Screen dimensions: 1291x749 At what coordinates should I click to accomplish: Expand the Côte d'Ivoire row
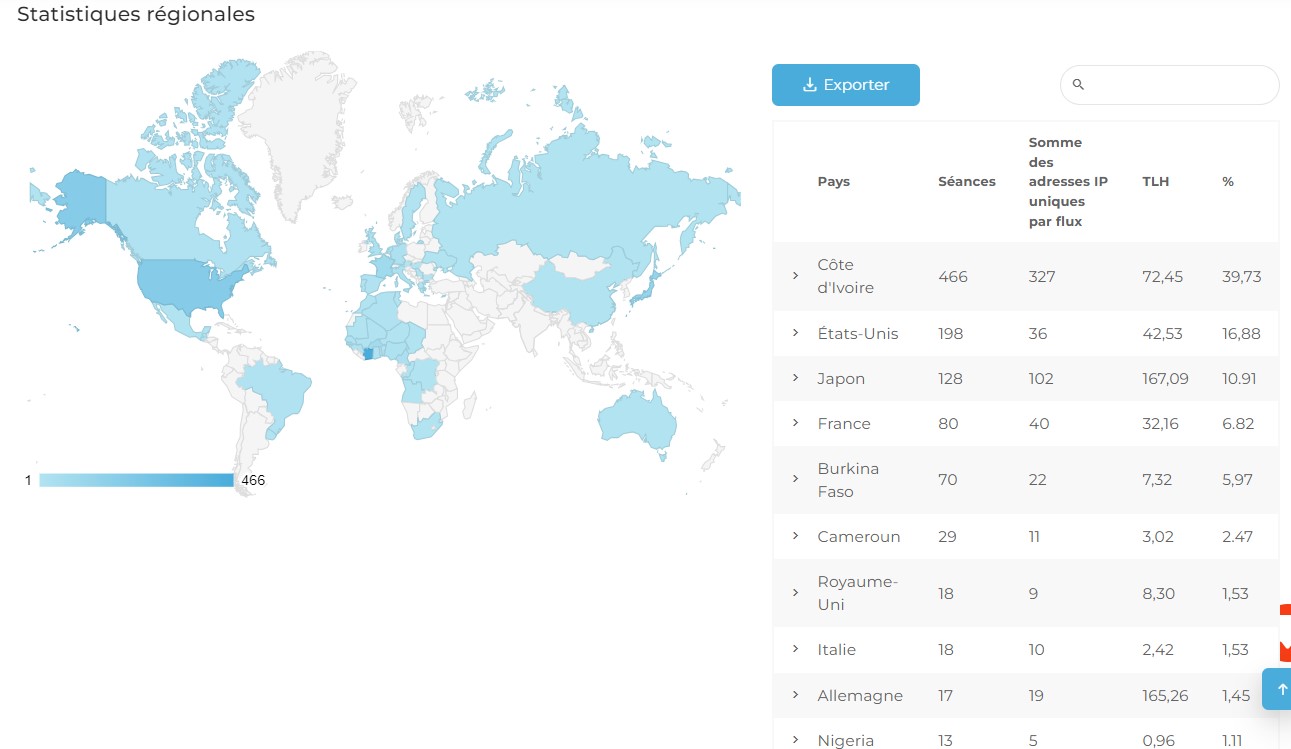coord(796,275)
